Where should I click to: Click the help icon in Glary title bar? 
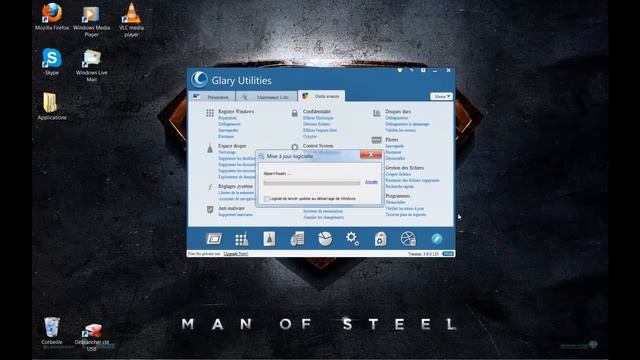click(423, 70)
